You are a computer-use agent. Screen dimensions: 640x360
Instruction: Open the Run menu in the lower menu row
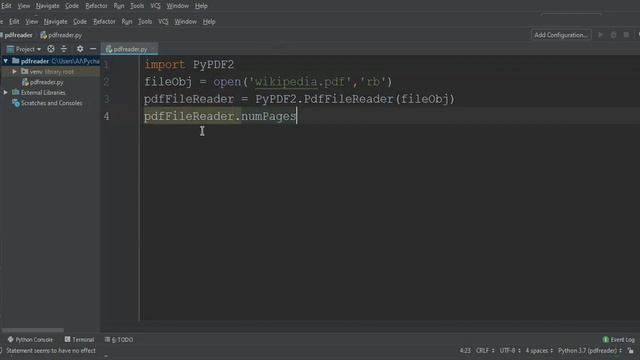[x=127, y=22]
